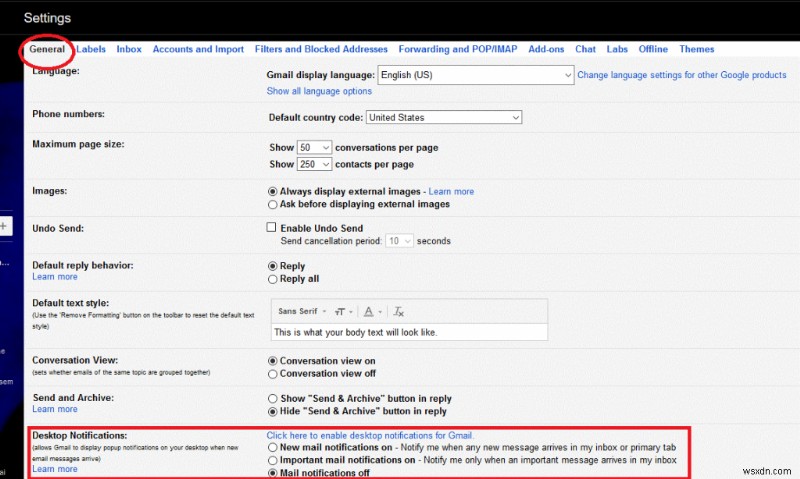Open the Add-ons tab

click(546, 49)
